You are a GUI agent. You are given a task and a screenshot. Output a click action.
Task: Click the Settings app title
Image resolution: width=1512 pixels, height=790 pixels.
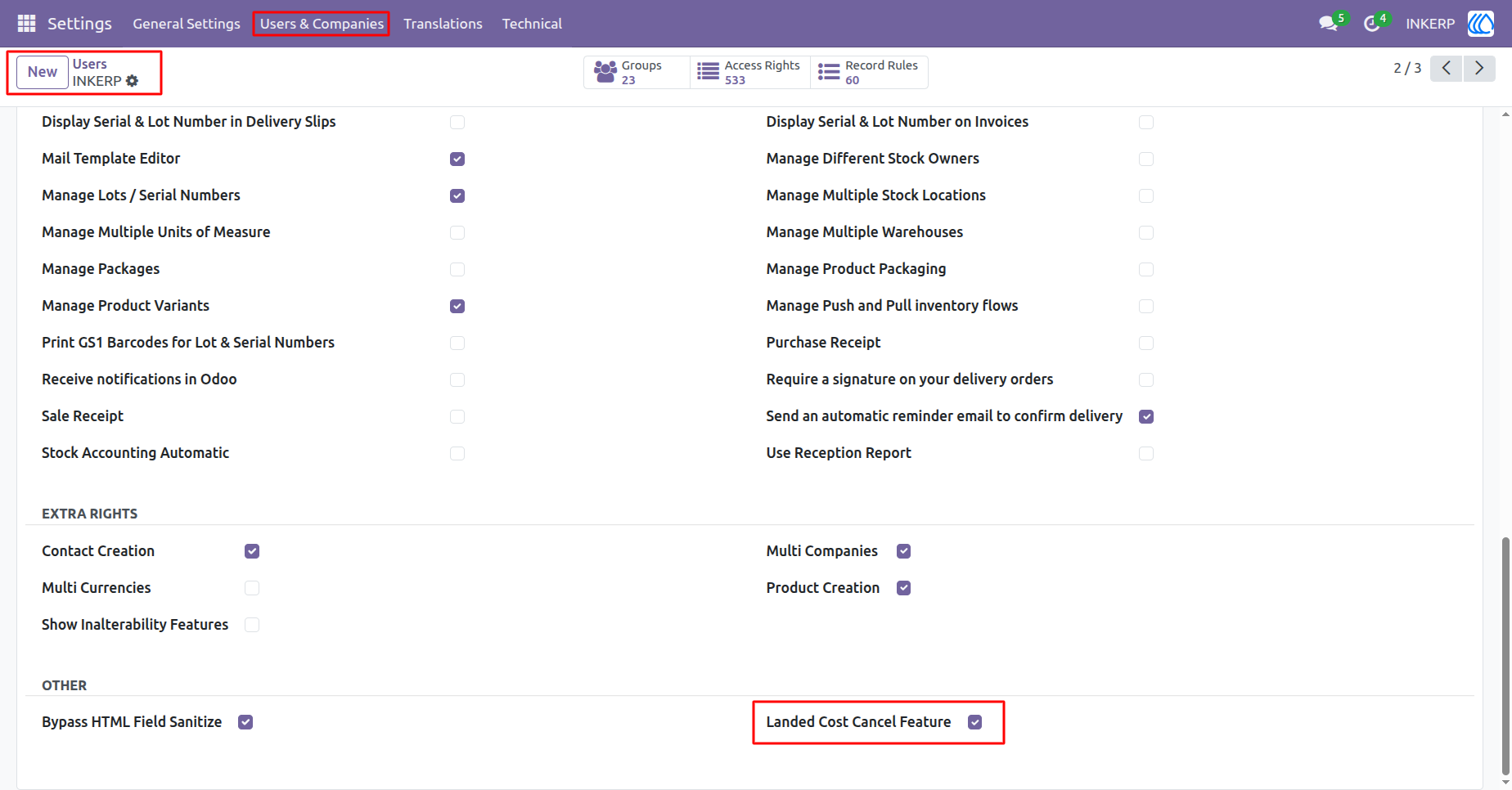pyautogui.click(x=79, y=24)
